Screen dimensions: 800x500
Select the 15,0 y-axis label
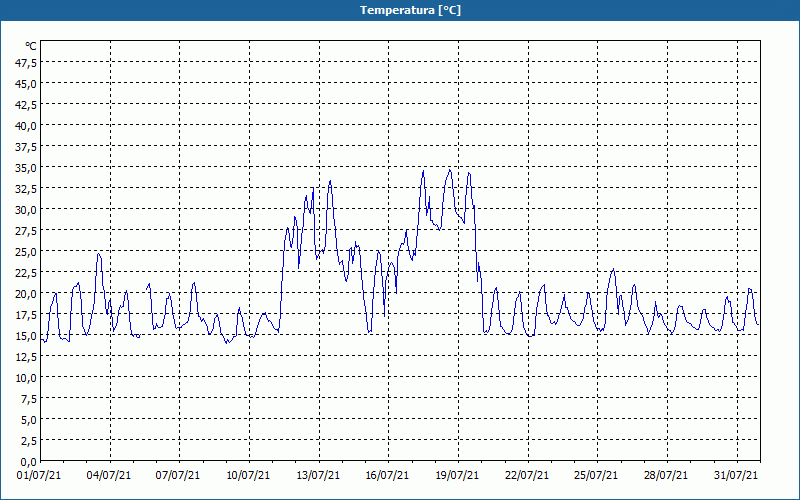click(x=27, y=336)
